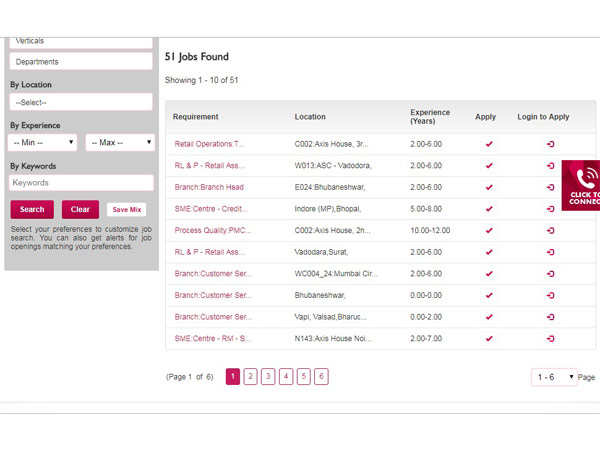This screenshot has width=600, height=450.
Task: Click the Requirement column header
Action: (x=196, y=117)
